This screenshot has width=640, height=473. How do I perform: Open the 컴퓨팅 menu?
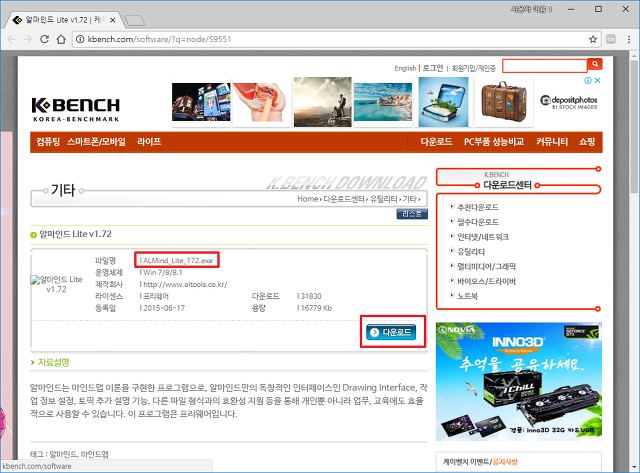48,142
